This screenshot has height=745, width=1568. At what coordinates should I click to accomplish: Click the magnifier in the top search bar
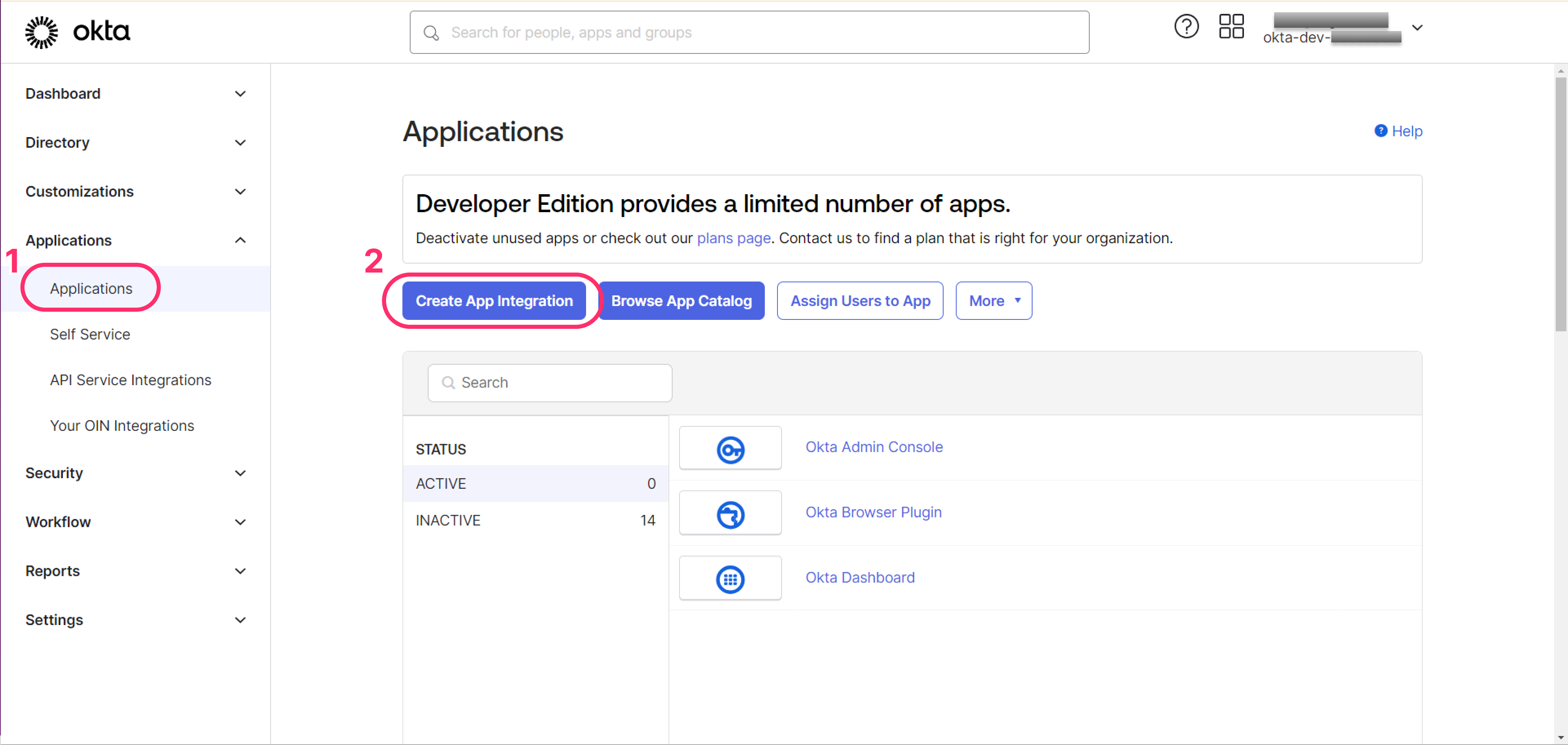click(431, 33)
